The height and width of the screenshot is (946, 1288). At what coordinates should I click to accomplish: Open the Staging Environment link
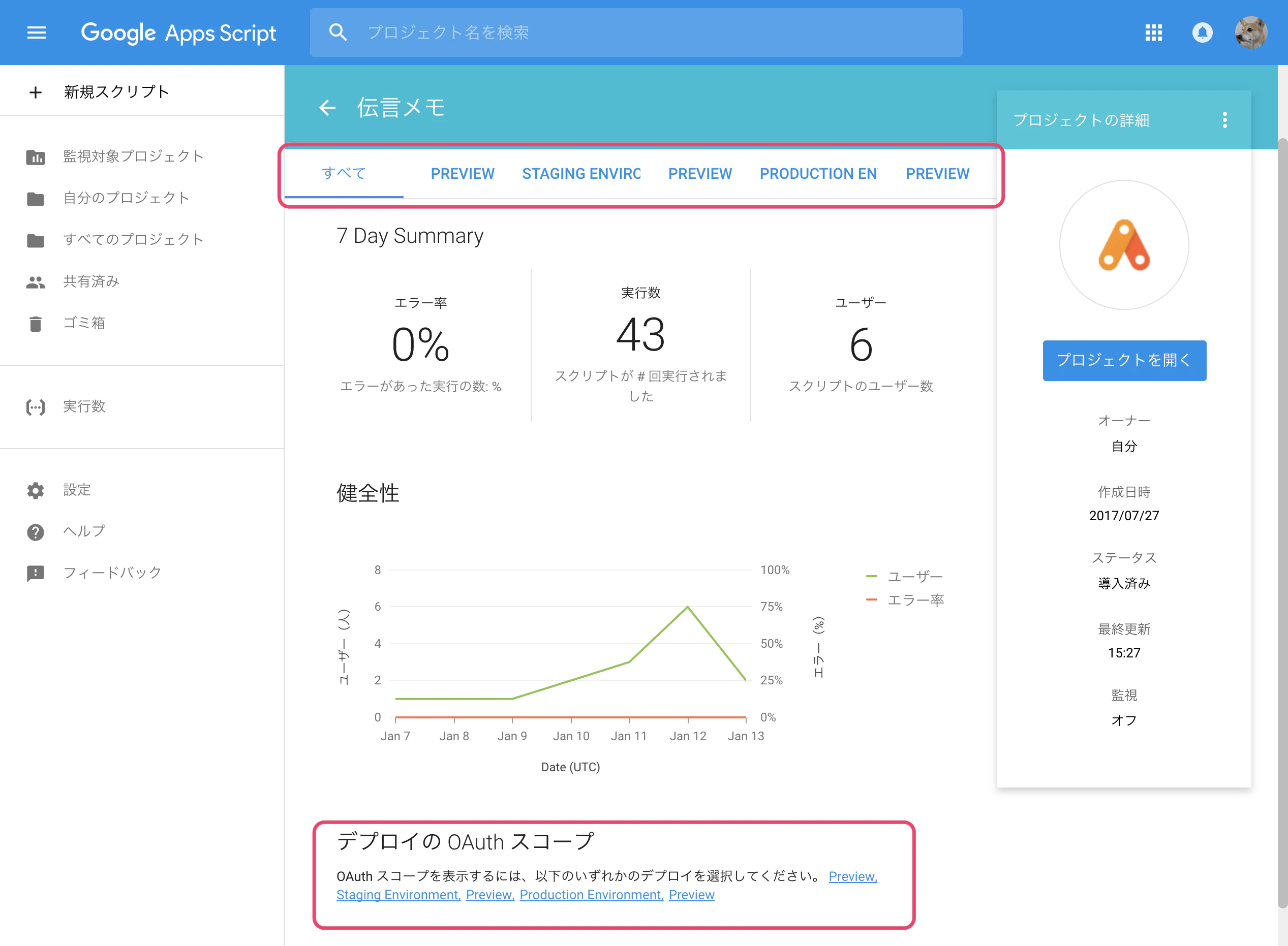point(398,895)
